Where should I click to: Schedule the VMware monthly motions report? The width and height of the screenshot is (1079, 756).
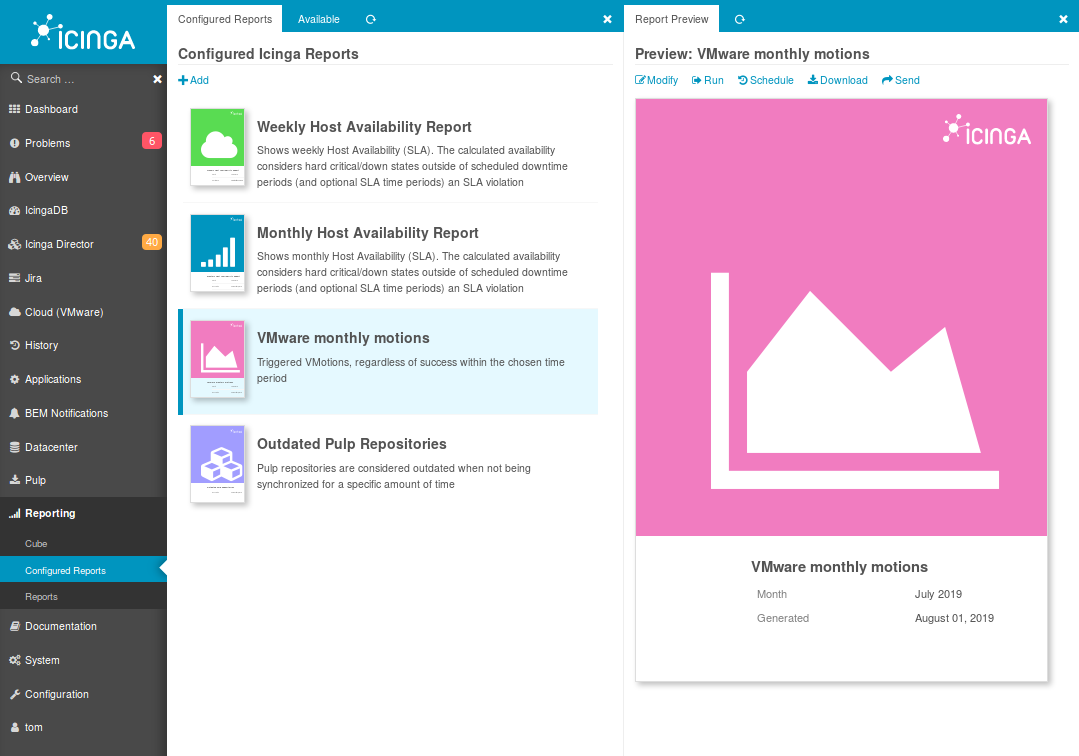pyautogui.click(x=765, y=80)
